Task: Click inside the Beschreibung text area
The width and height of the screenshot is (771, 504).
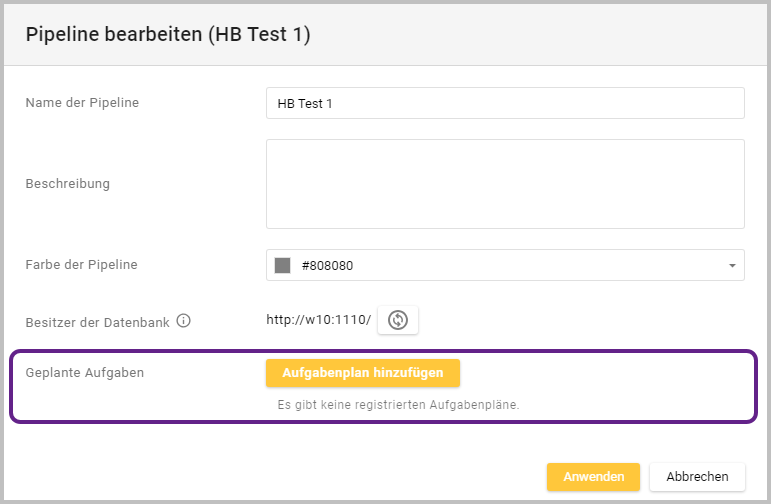Action: pos(505,184)
